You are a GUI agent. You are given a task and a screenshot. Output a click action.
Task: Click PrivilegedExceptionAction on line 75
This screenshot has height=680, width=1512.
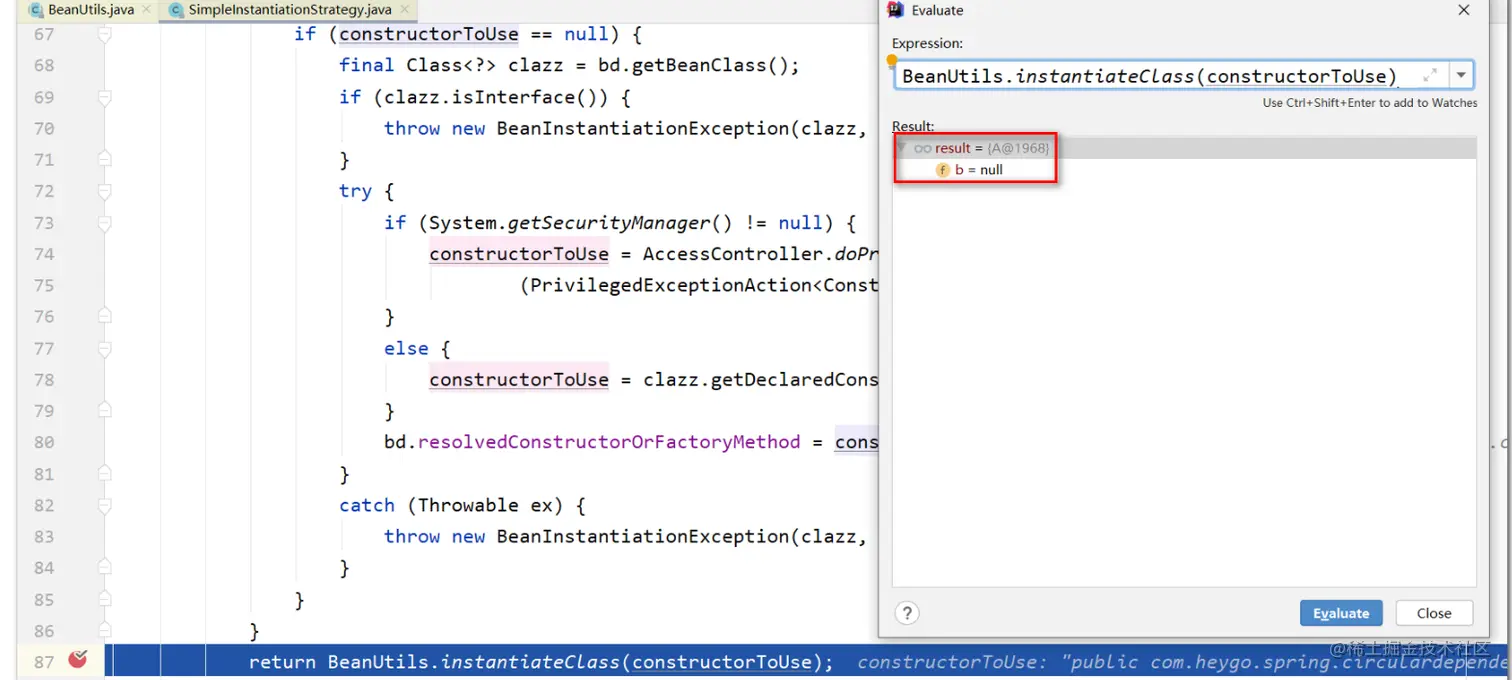pyautogui.click(x=670, y=285)
